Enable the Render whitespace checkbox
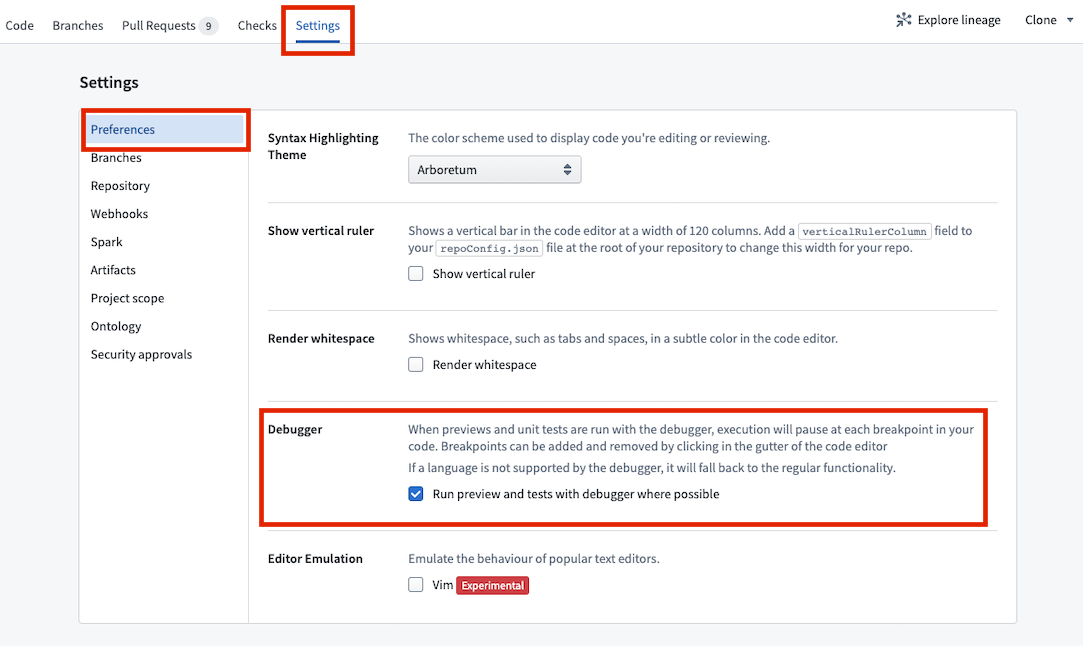 click(x=416, y=364)
